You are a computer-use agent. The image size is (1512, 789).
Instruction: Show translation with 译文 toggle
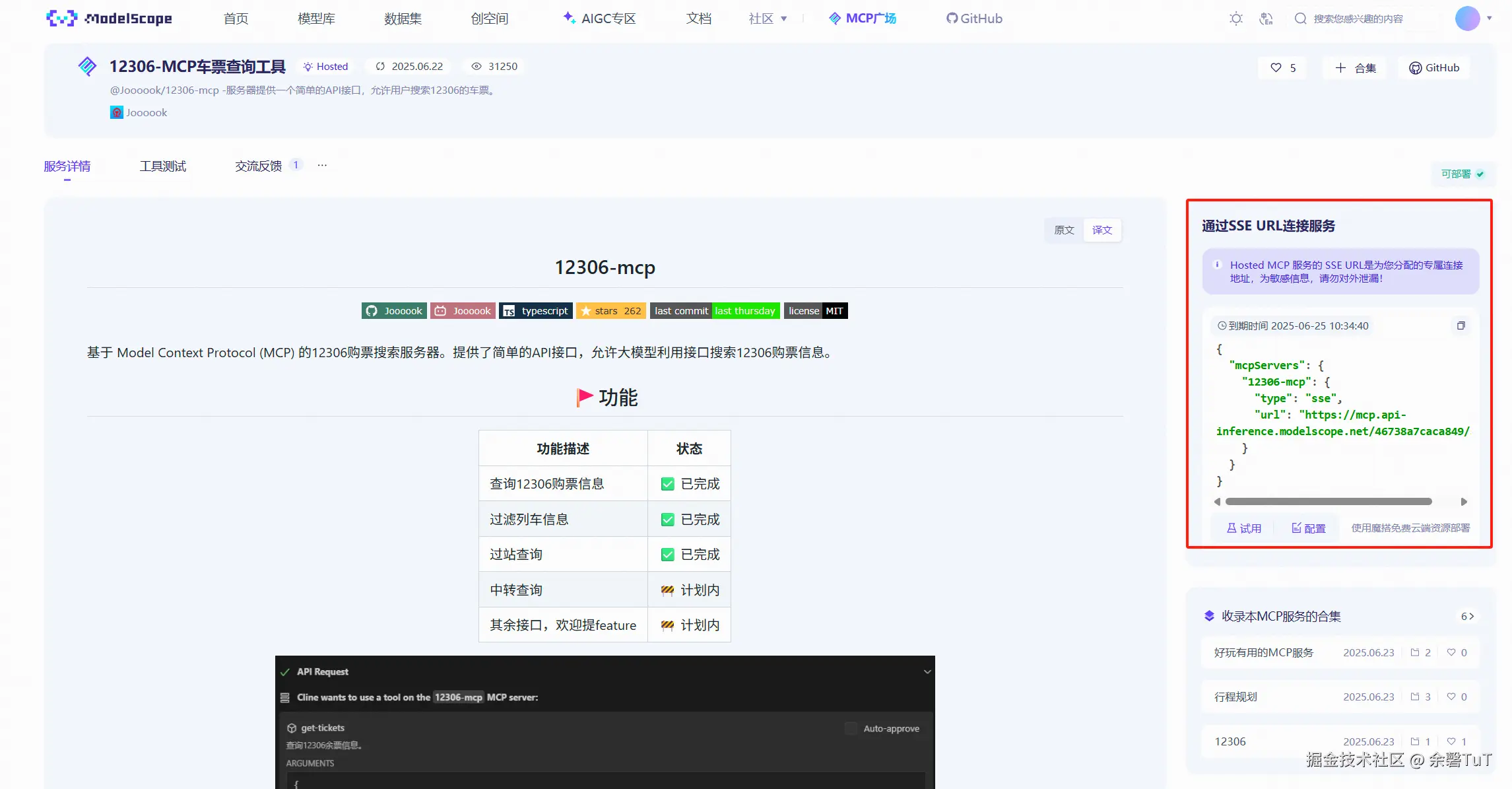(x=1102, y=230)
